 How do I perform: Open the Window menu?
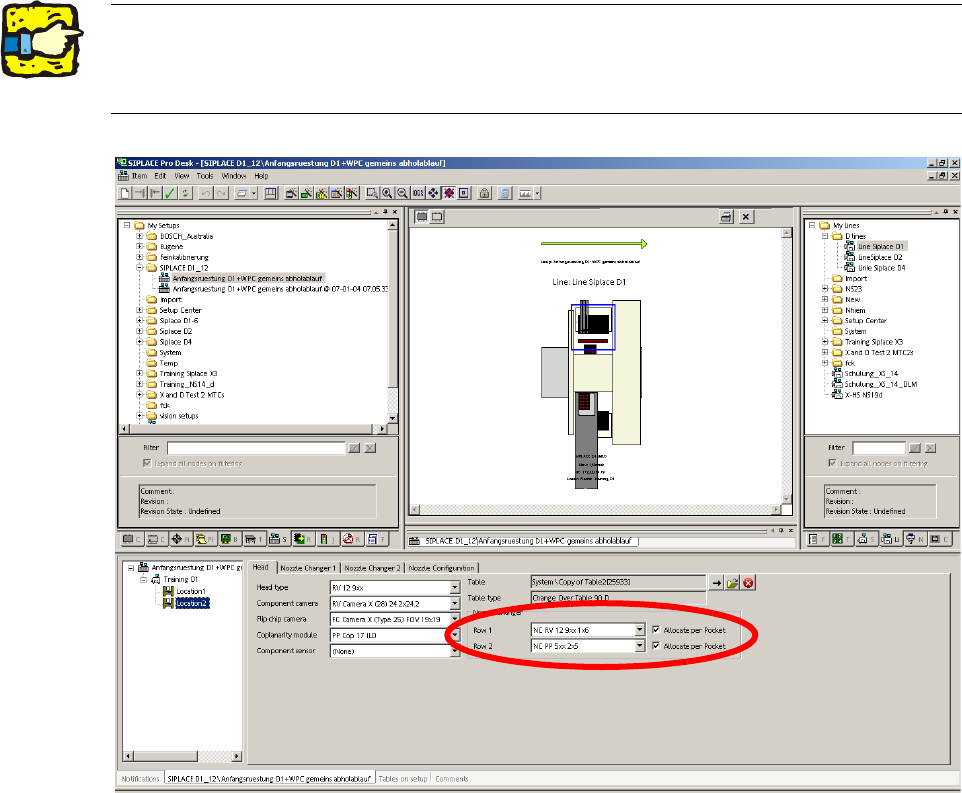234,176
